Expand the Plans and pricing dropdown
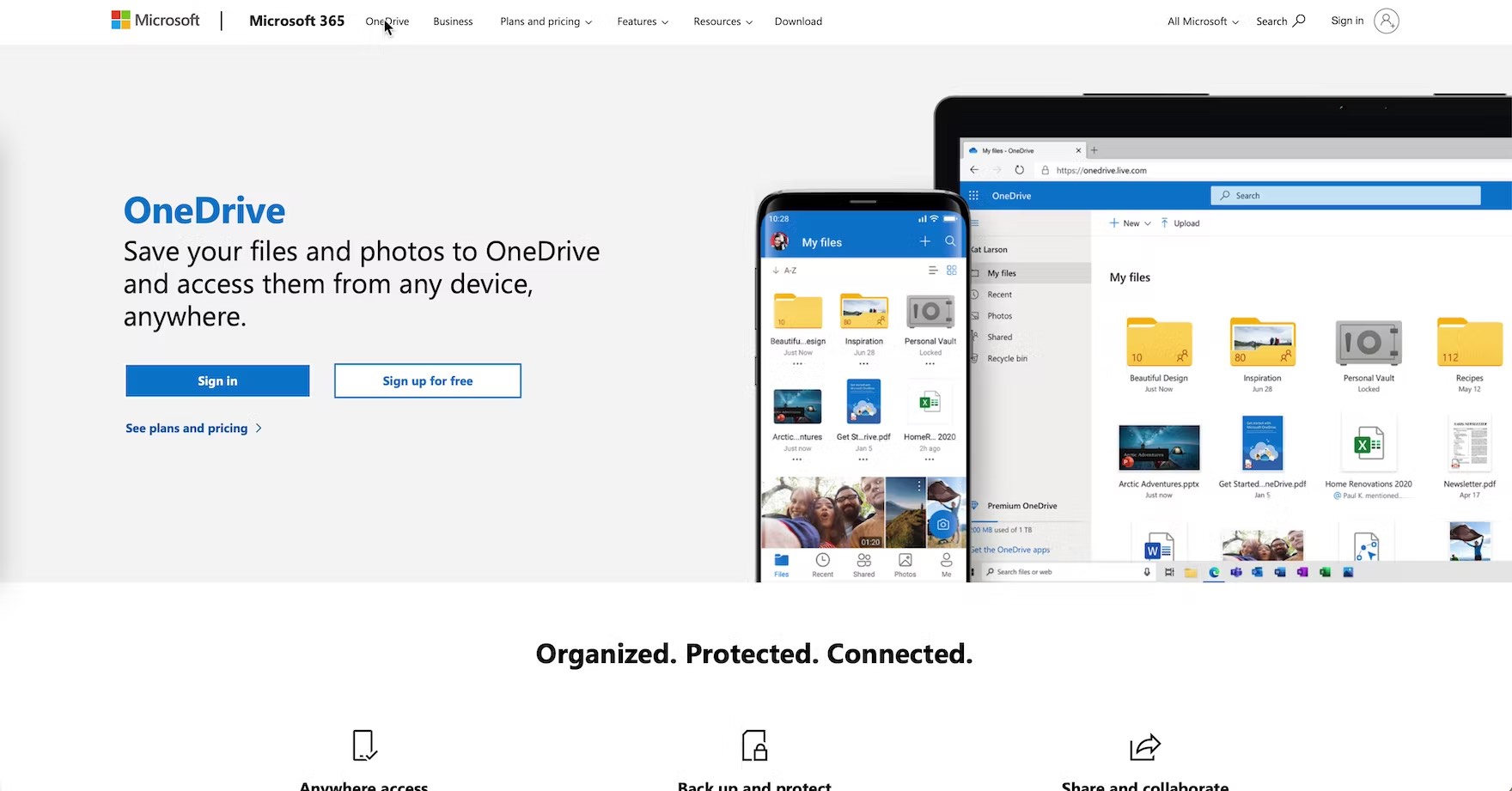This screenshot has height=791, width=1512. point(546,21)
